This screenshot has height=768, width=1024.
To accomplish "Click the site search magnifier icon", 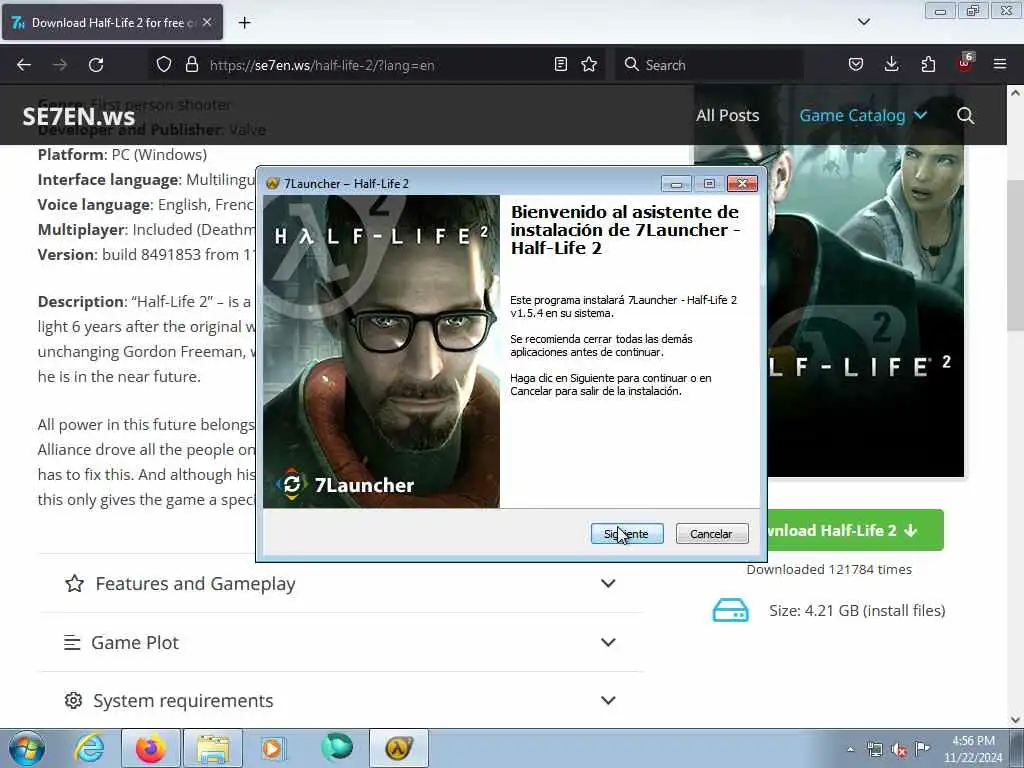I will (x=965, y=116).
